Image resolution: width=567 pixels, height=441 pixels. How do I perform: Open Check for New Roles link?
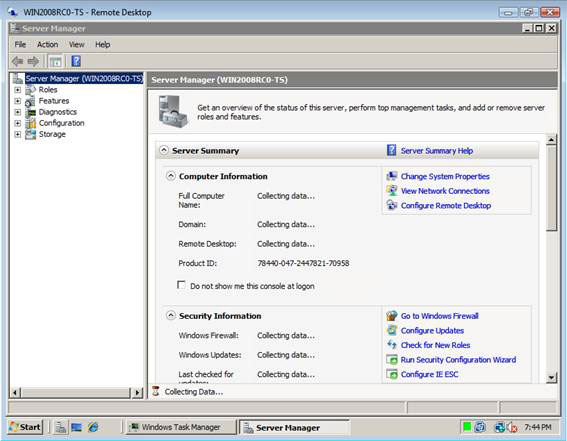[435, 345]
